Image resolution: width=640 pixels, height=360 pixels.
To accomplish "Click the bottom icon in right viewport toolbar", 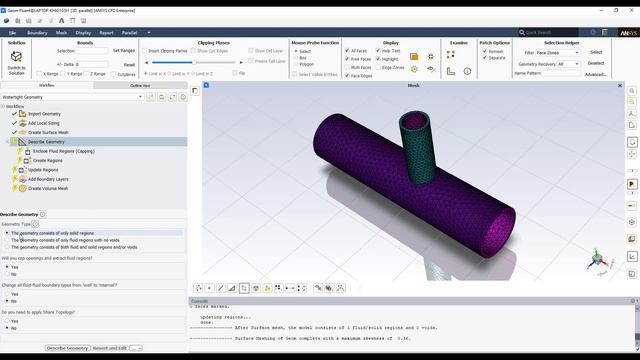I will (x=632, y=274).
